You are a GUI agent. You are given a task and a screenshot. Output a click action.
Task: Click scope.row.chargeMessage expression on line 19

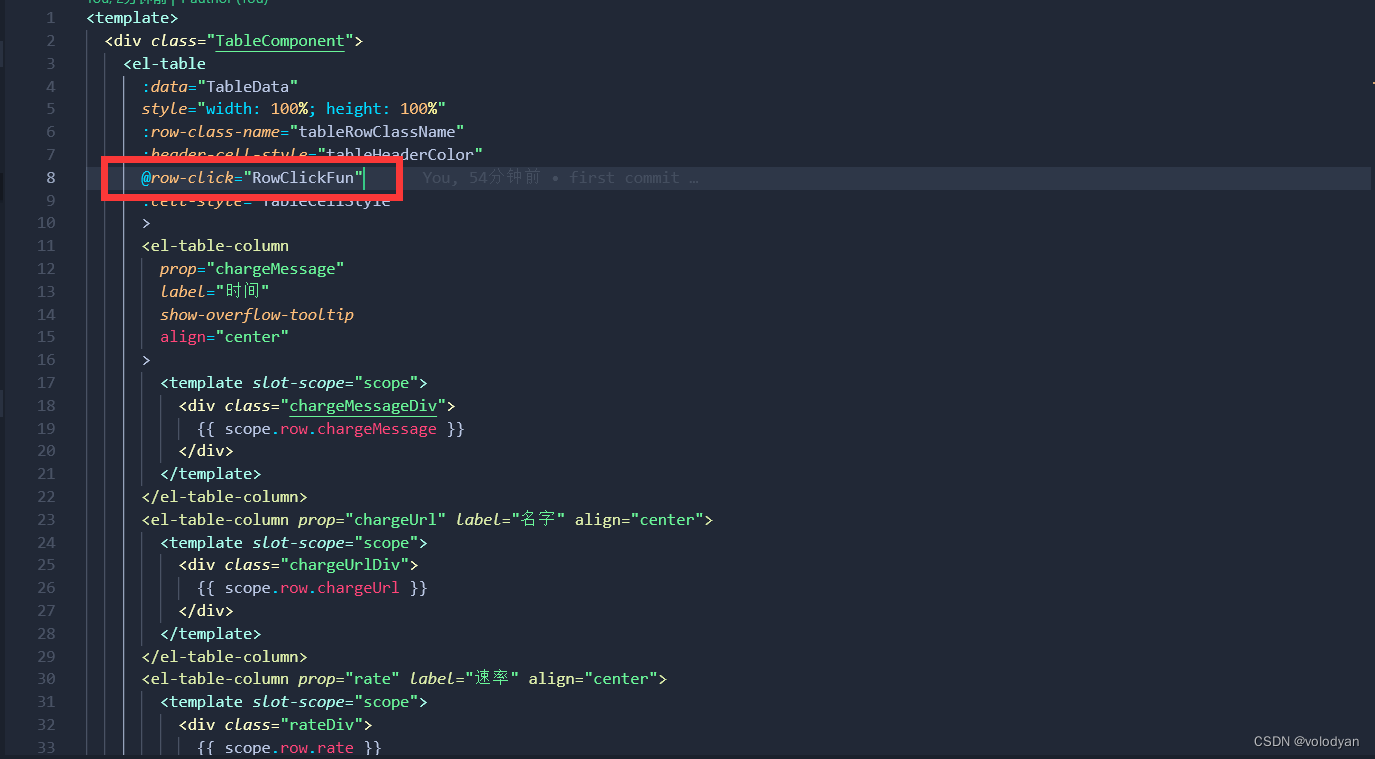331,428
